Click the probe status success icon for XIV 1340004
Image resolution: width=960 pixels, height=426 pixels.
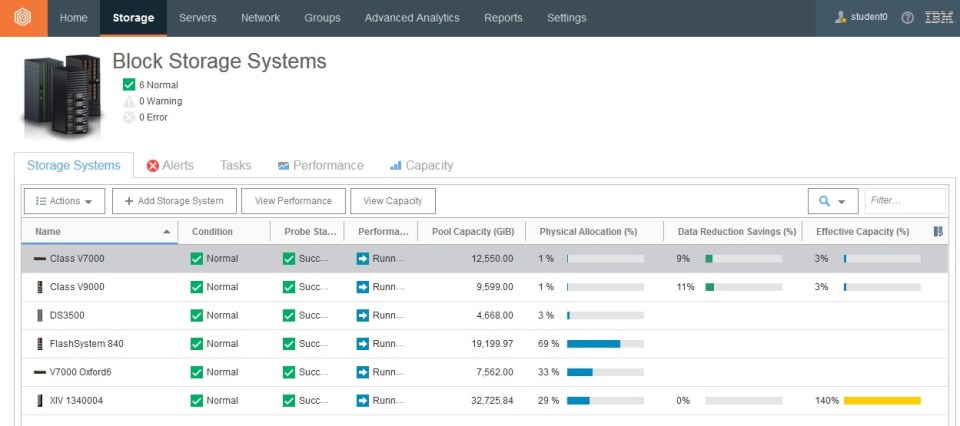[289, 401]
